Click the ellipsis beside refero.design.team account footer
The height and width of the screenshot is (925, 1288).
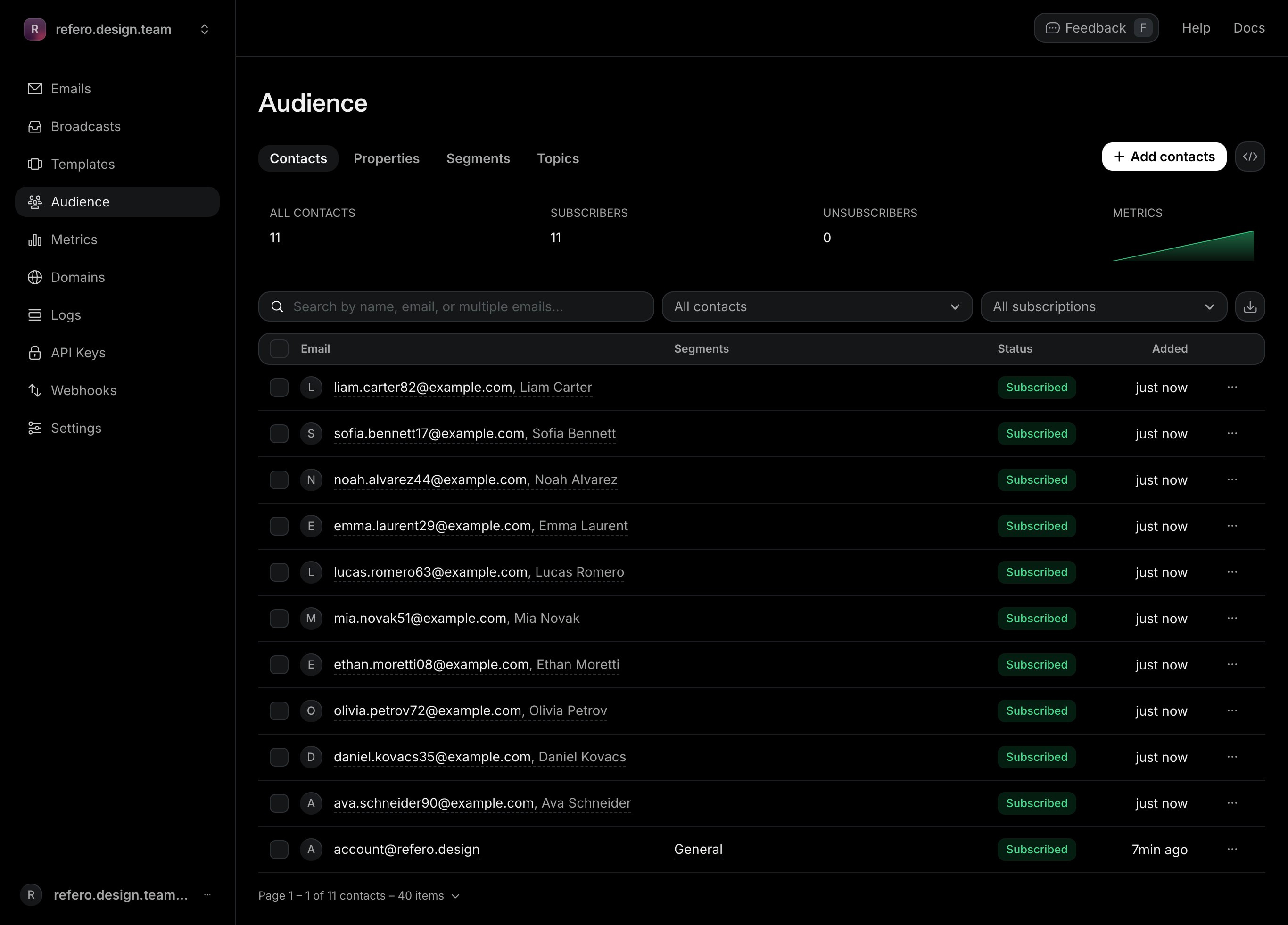pyautogui.click(x=207, y=895)
